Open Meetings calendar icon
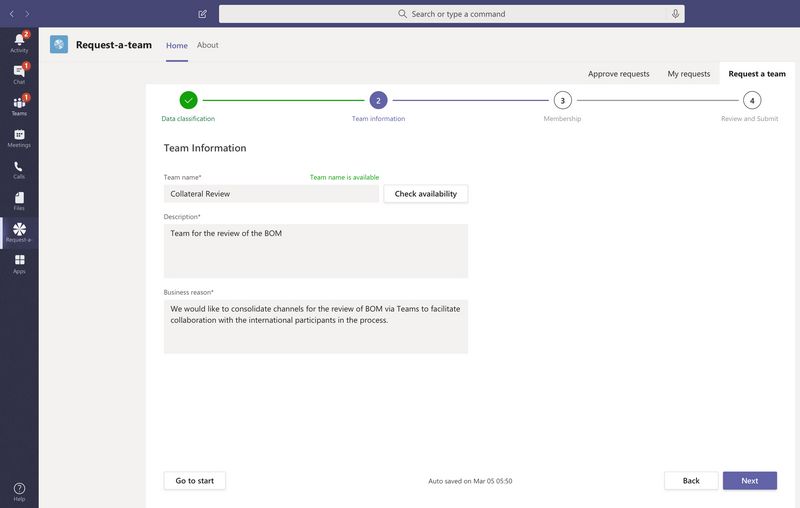The width and height of the screenshot is (800, 508). [19, 137]
